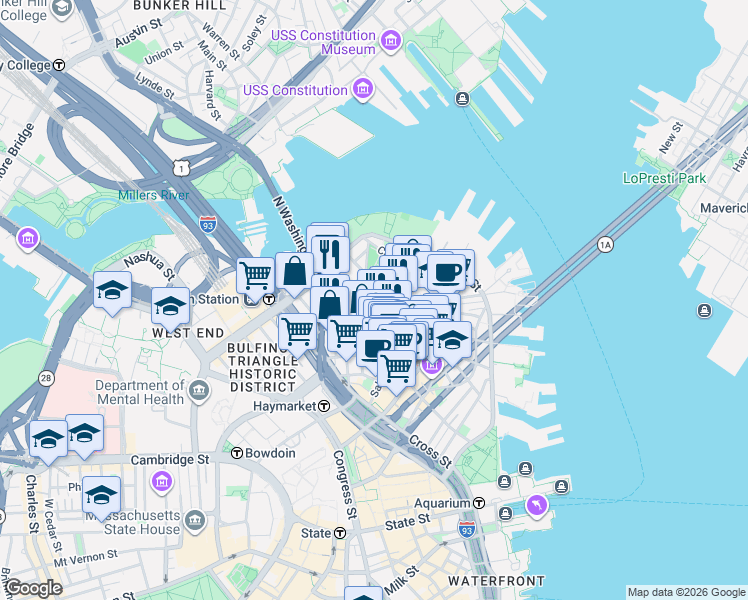Screen dimensions: 748x600
Task: Click the ferry icon on the East Boston waterfront
Action: 705,311
